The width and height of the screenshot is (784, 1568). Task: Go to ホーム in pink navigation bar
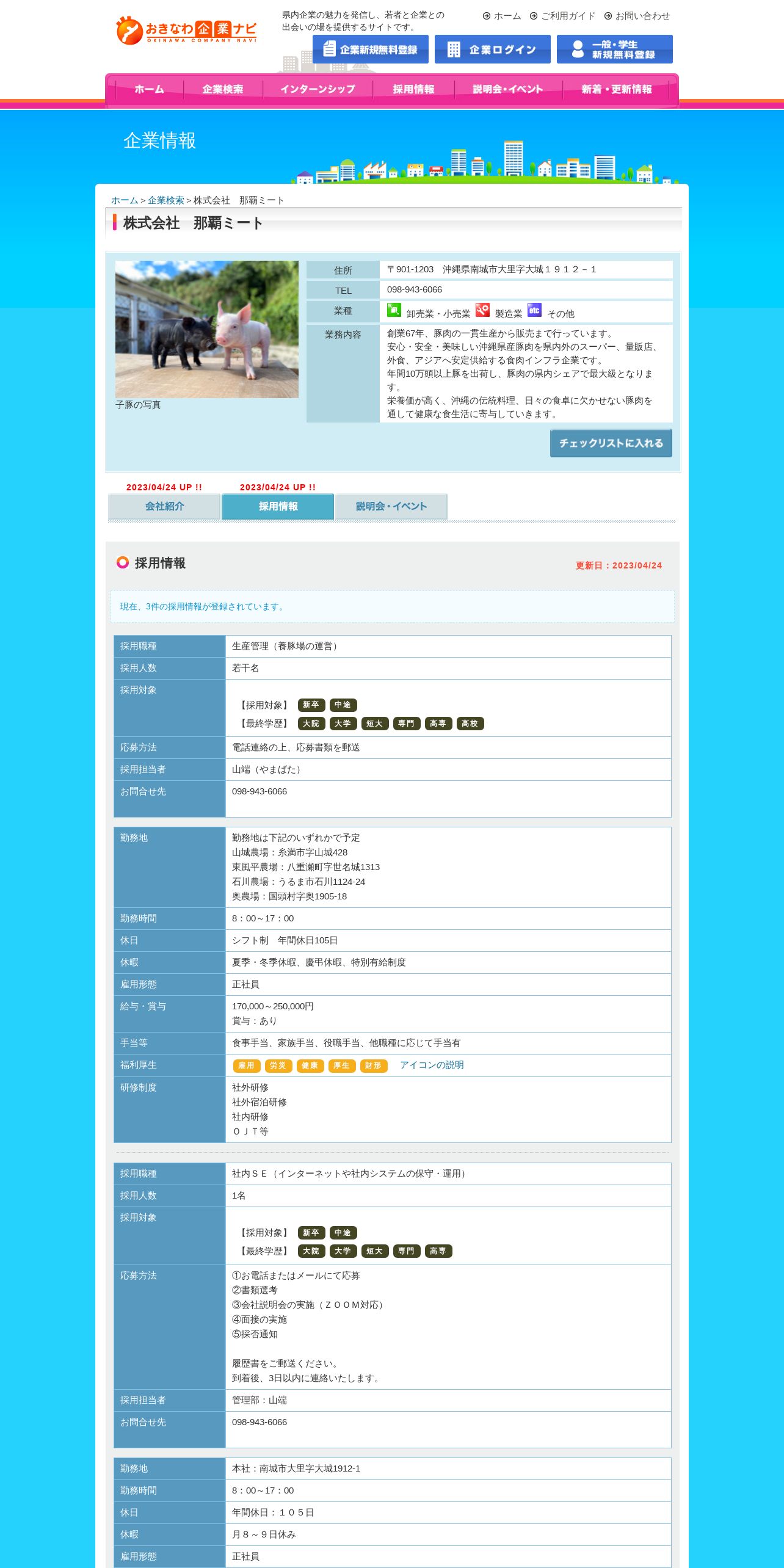(x=150, y=89)
